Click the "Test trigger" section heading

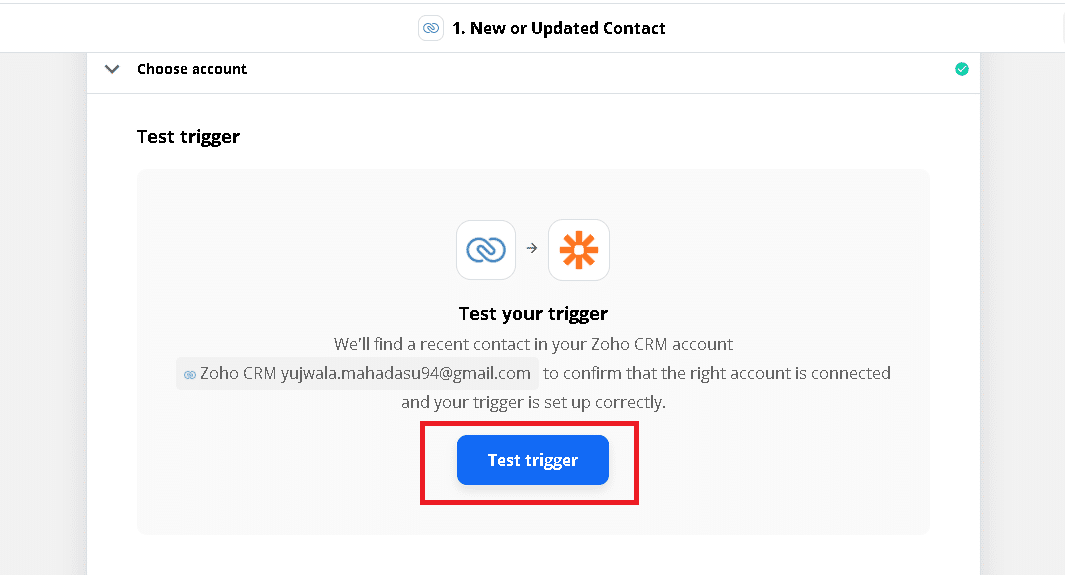[x=188, y=136]
